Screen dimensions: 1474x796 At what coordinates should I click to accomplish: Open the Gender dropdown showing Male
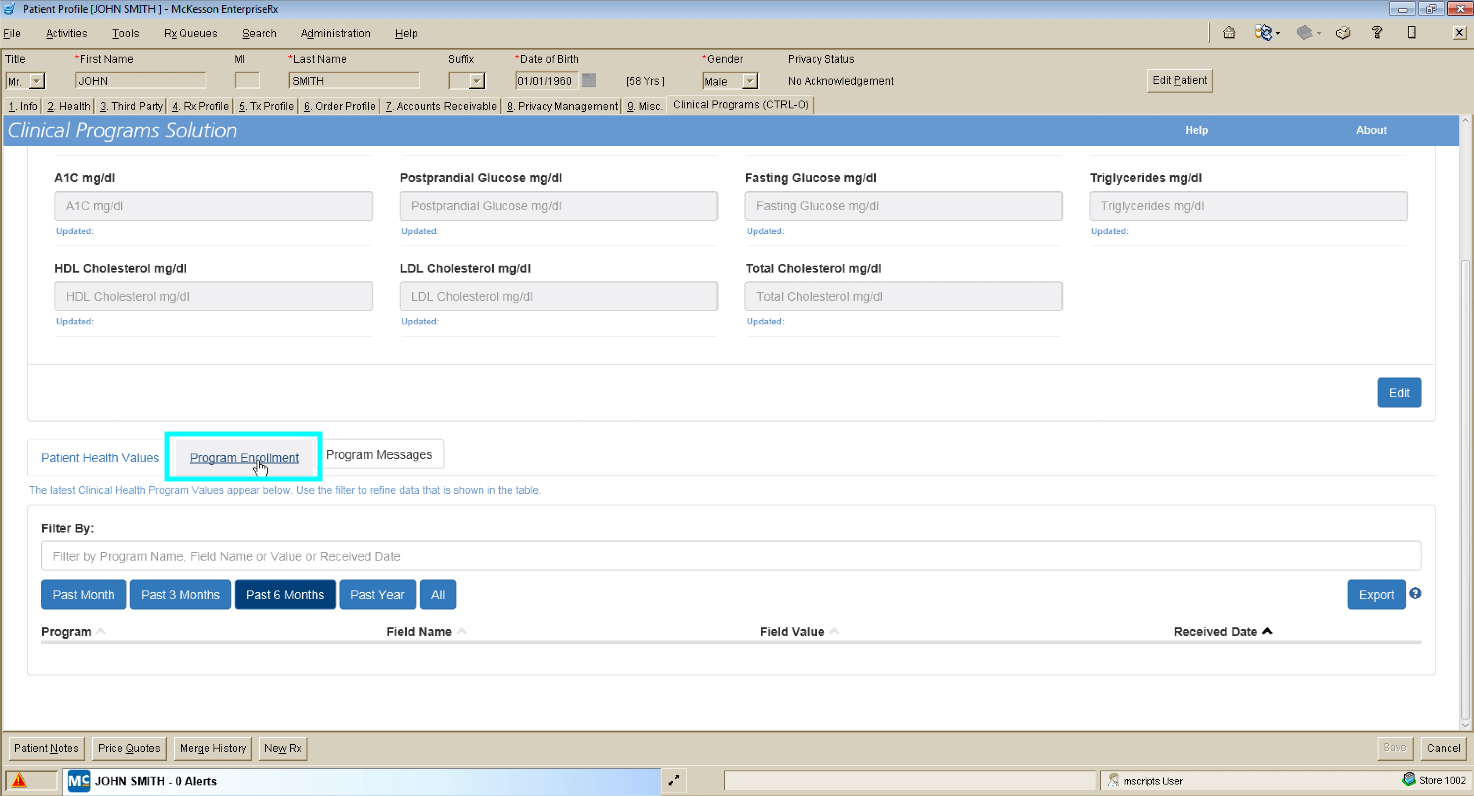pyautogui.click(x=750, y=81)
